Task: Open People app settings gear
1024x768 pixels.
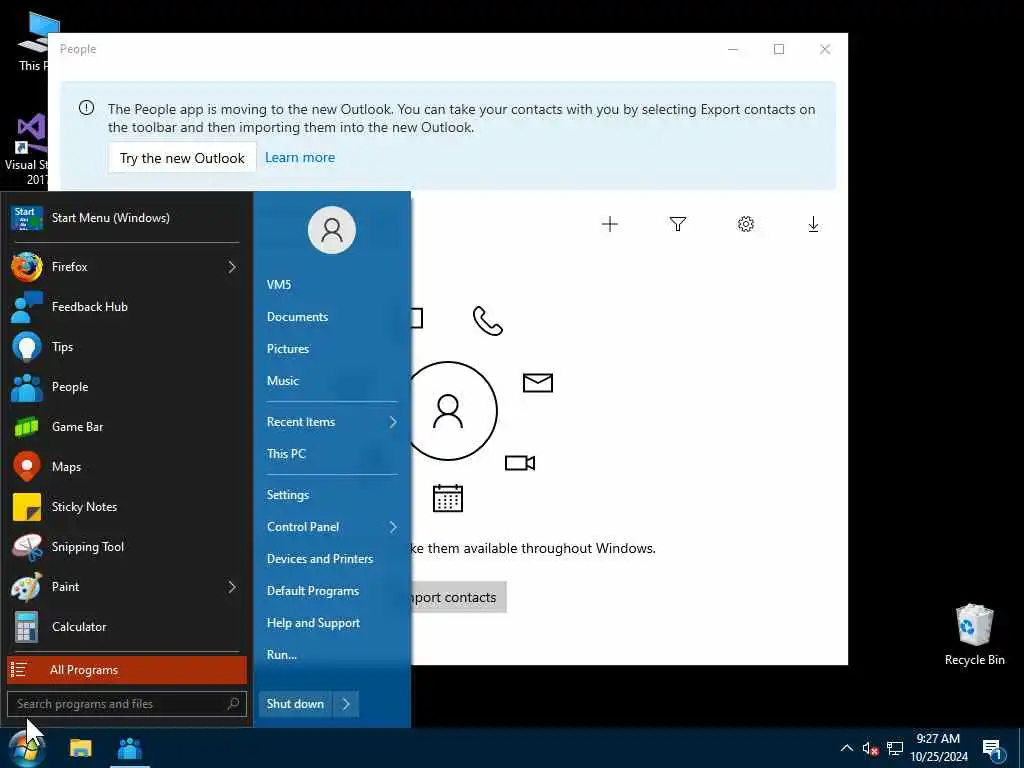Action: coord(746,224)
